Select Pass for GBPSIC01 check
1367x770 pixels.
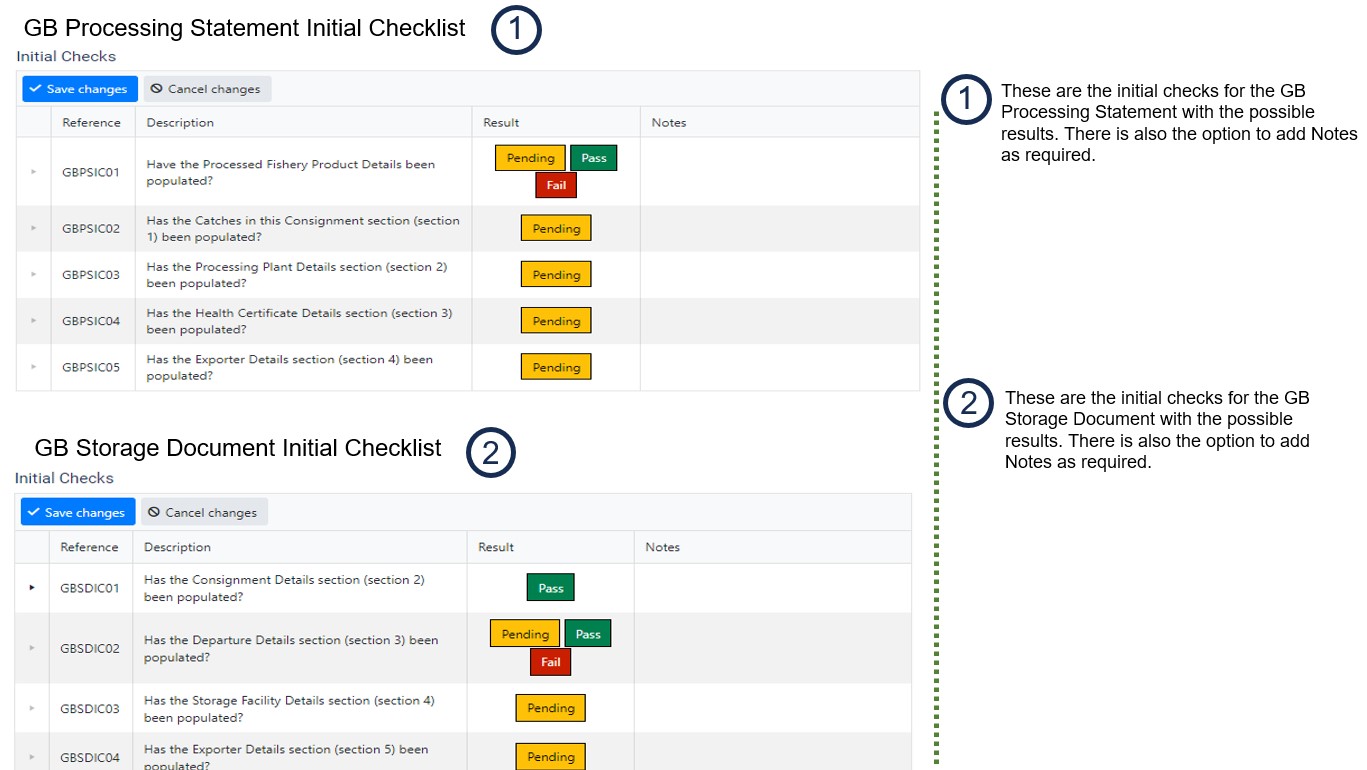(x=593, y=158)
